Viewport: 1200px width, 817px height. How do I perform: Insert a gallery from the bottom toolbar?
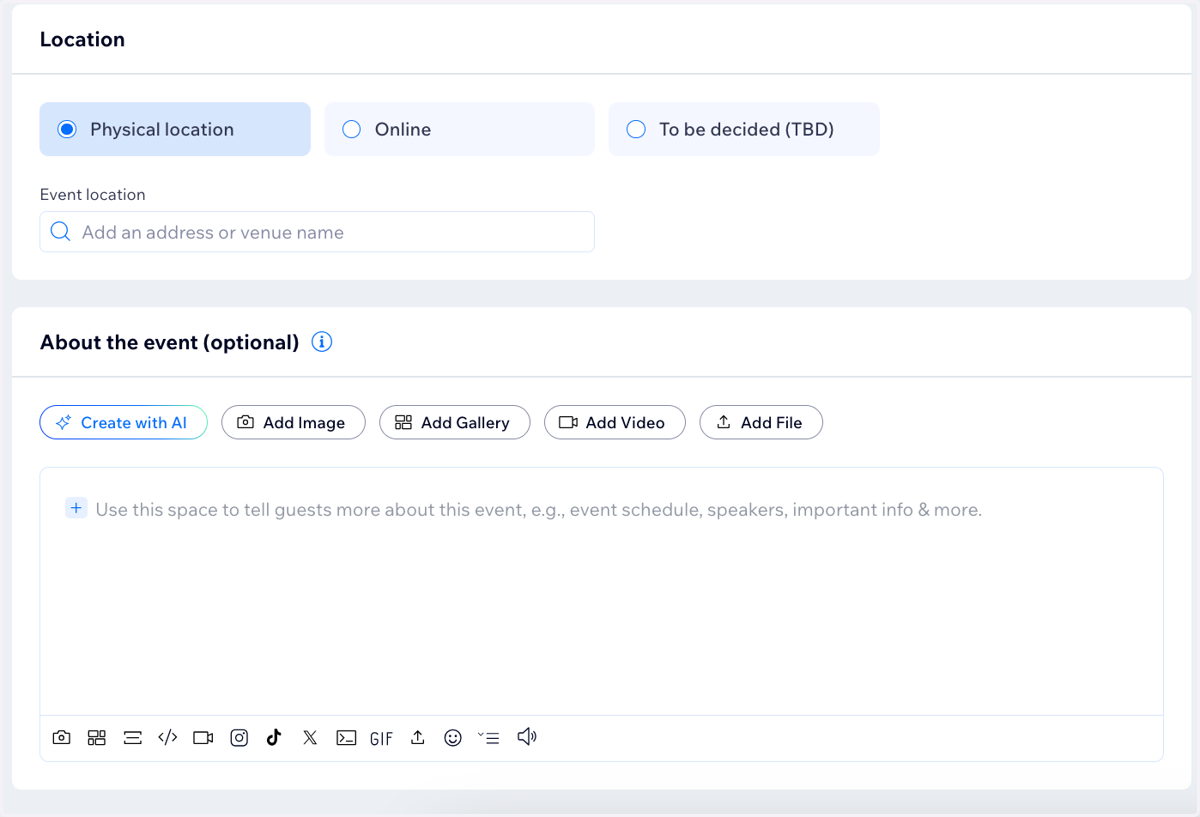click(97, 738)
